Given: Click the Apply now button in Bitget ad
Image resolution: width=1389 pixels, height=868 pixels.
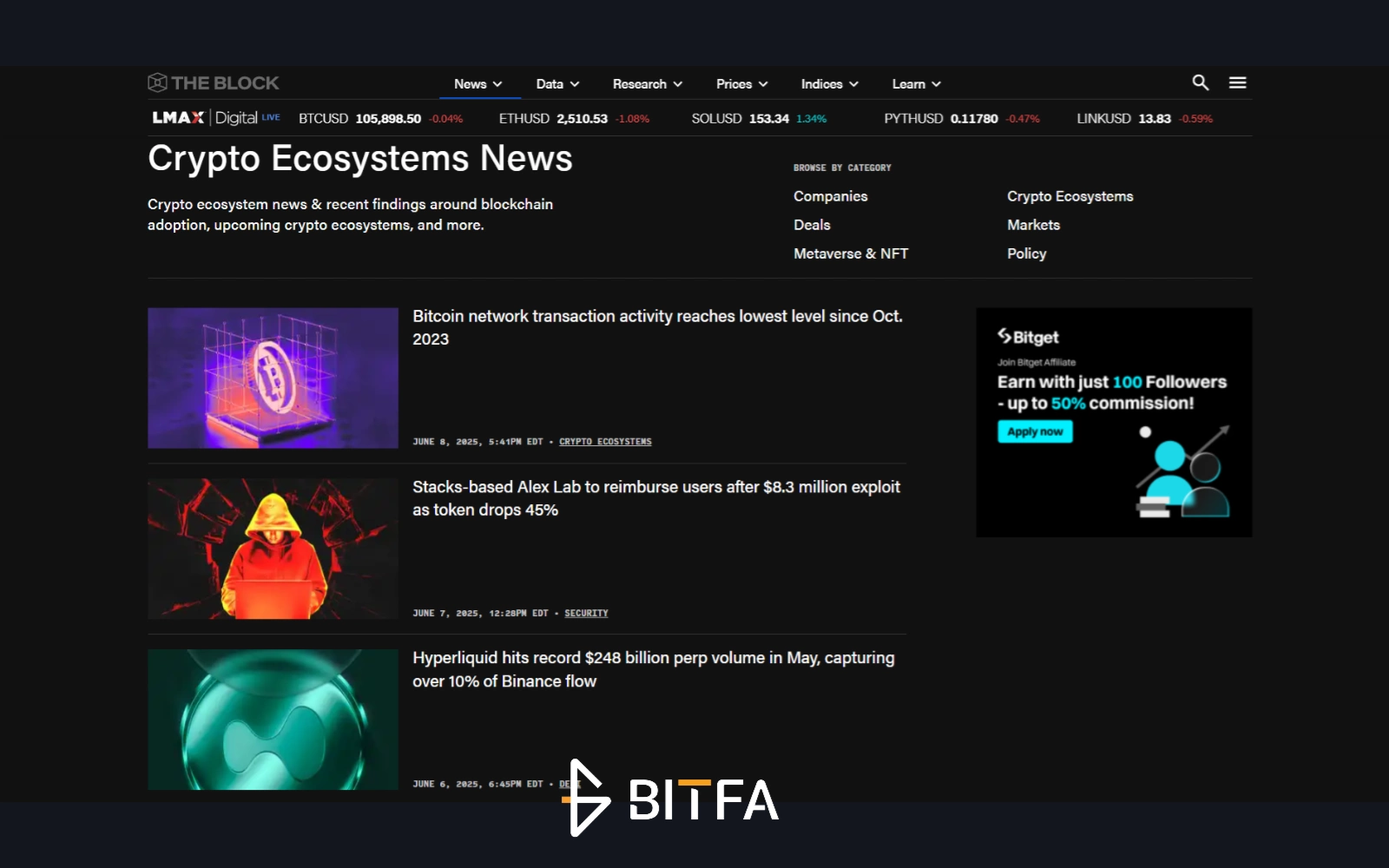Looking at the screenshot, I should [x=1035, y=431].
